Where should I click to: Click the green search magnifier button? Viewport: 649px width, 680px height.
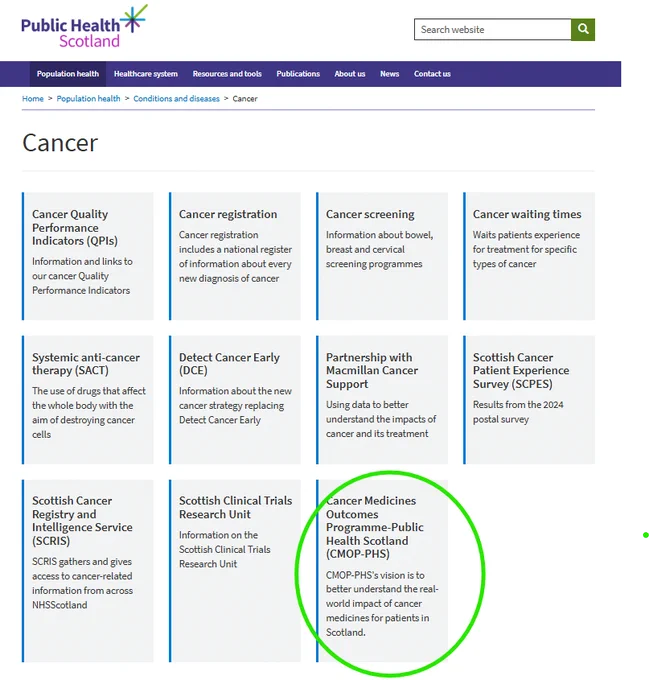pyautogui.click(x=583, y=29)
